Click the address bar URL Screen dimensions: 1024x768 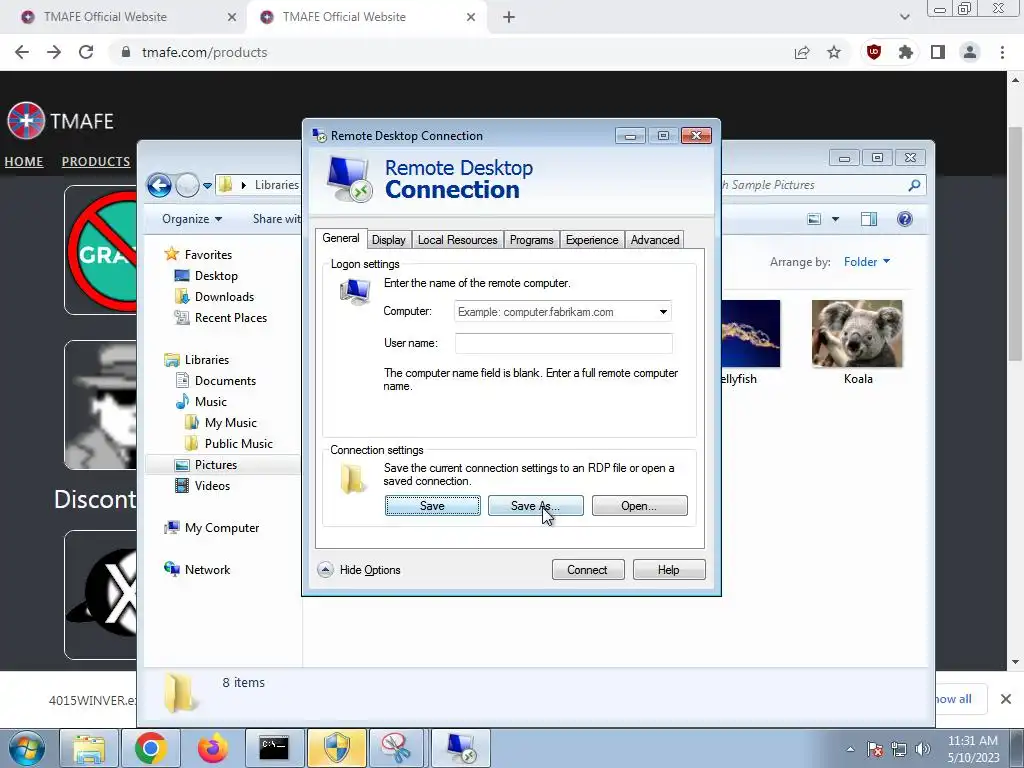tap(204, 52)
